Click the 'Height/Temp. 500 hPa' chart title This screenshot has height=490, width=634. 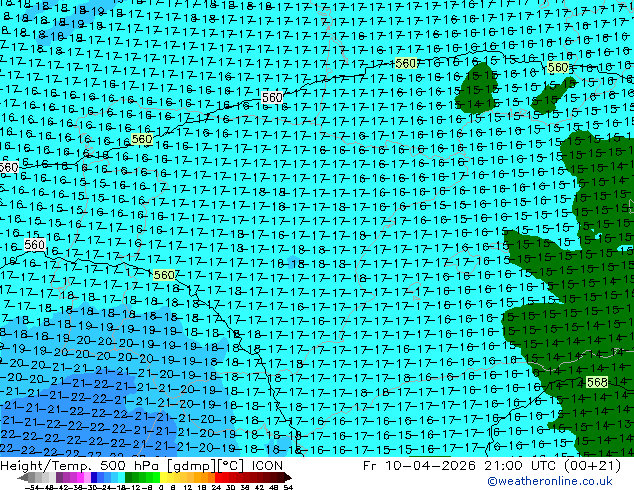[79, 466]
